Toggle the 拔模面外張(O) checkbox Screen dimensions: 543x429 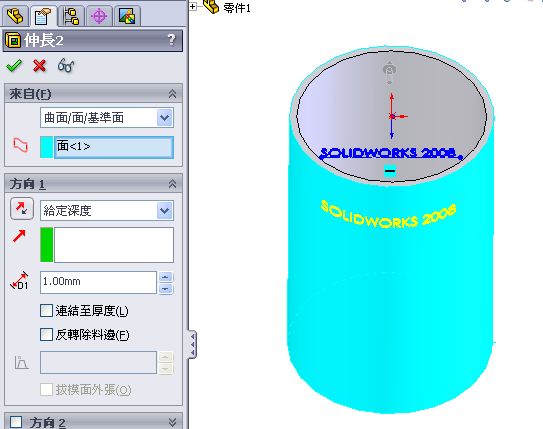46,390
